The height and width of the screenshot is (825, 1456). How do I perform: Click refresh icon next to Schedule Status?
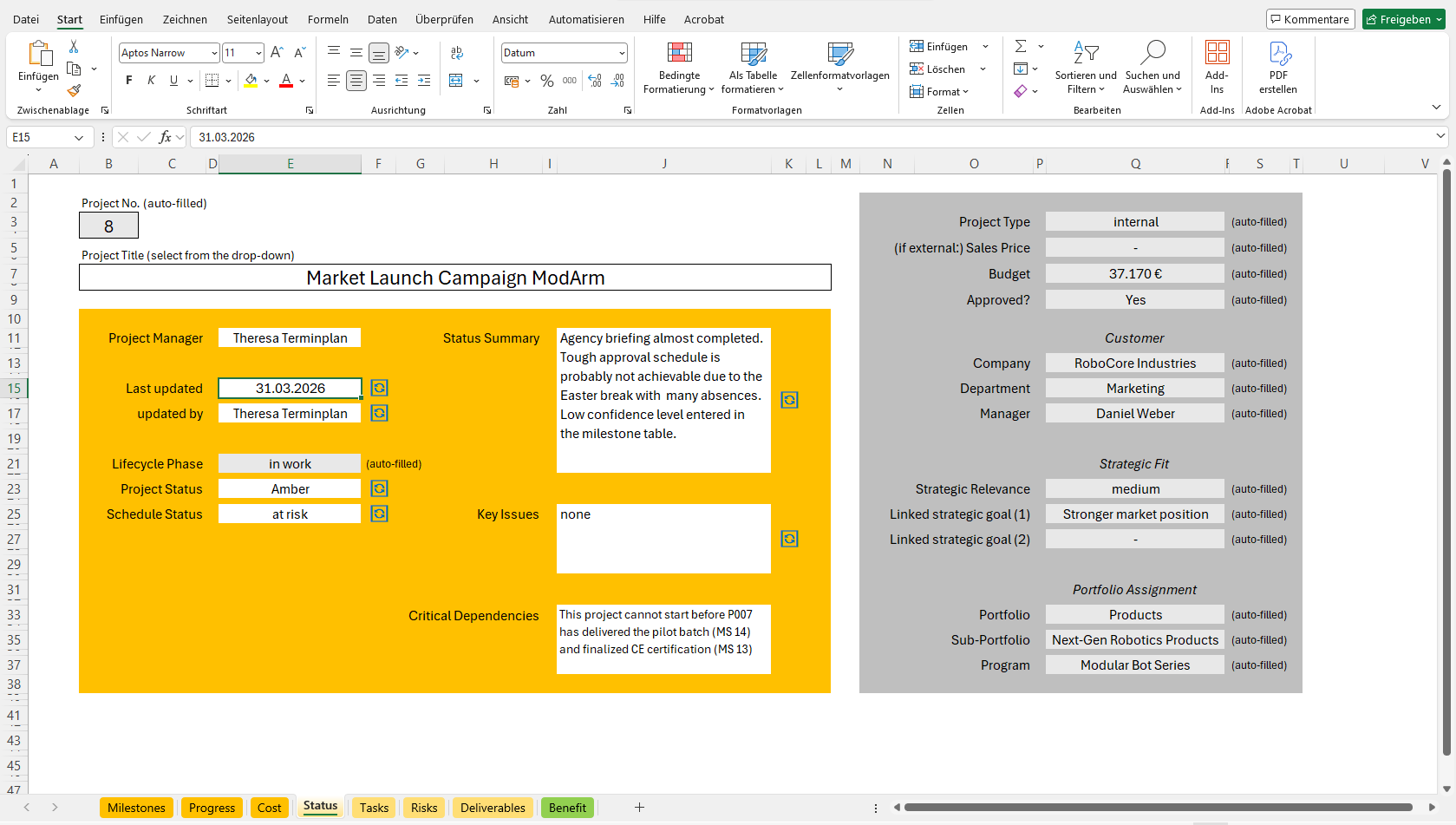(x=379, y=514)
